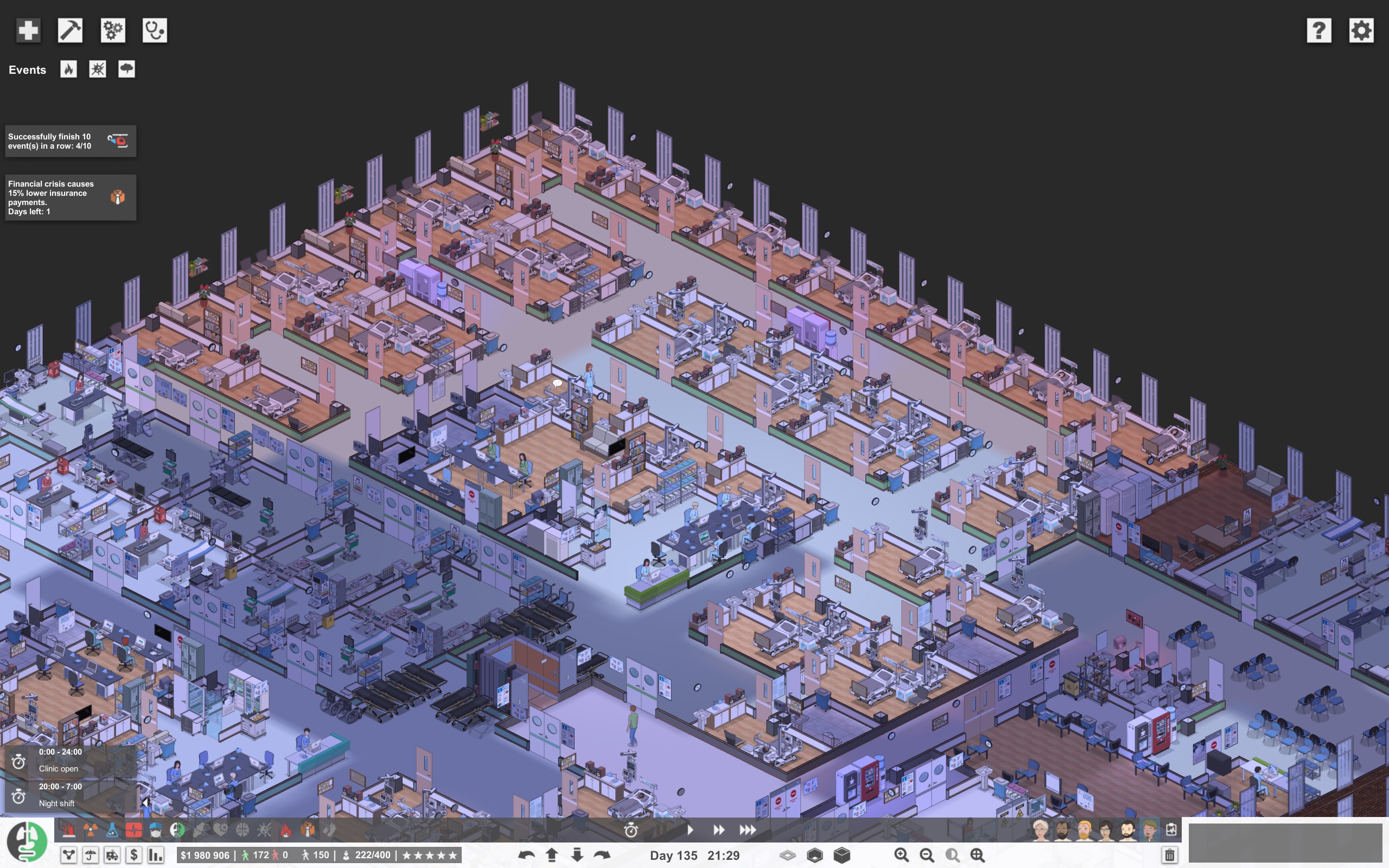Select the Infectious diseases virus icon
1389x868 pixels.
[264, 829]
